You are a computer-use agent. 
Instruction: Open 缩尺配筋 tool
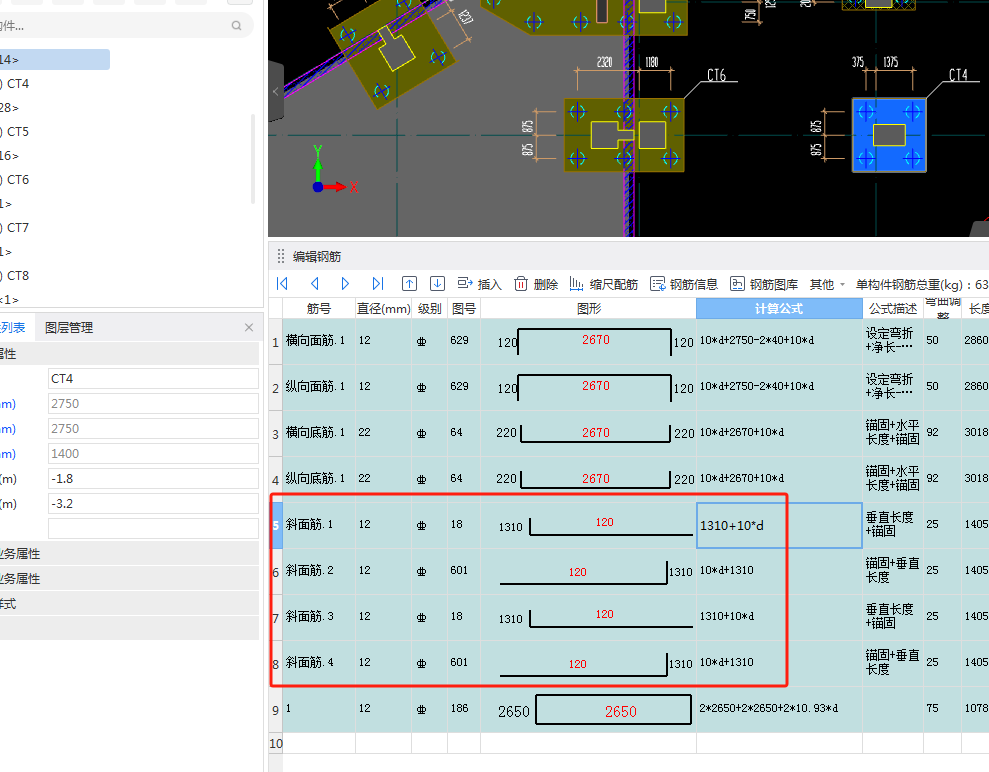(604, 284)
